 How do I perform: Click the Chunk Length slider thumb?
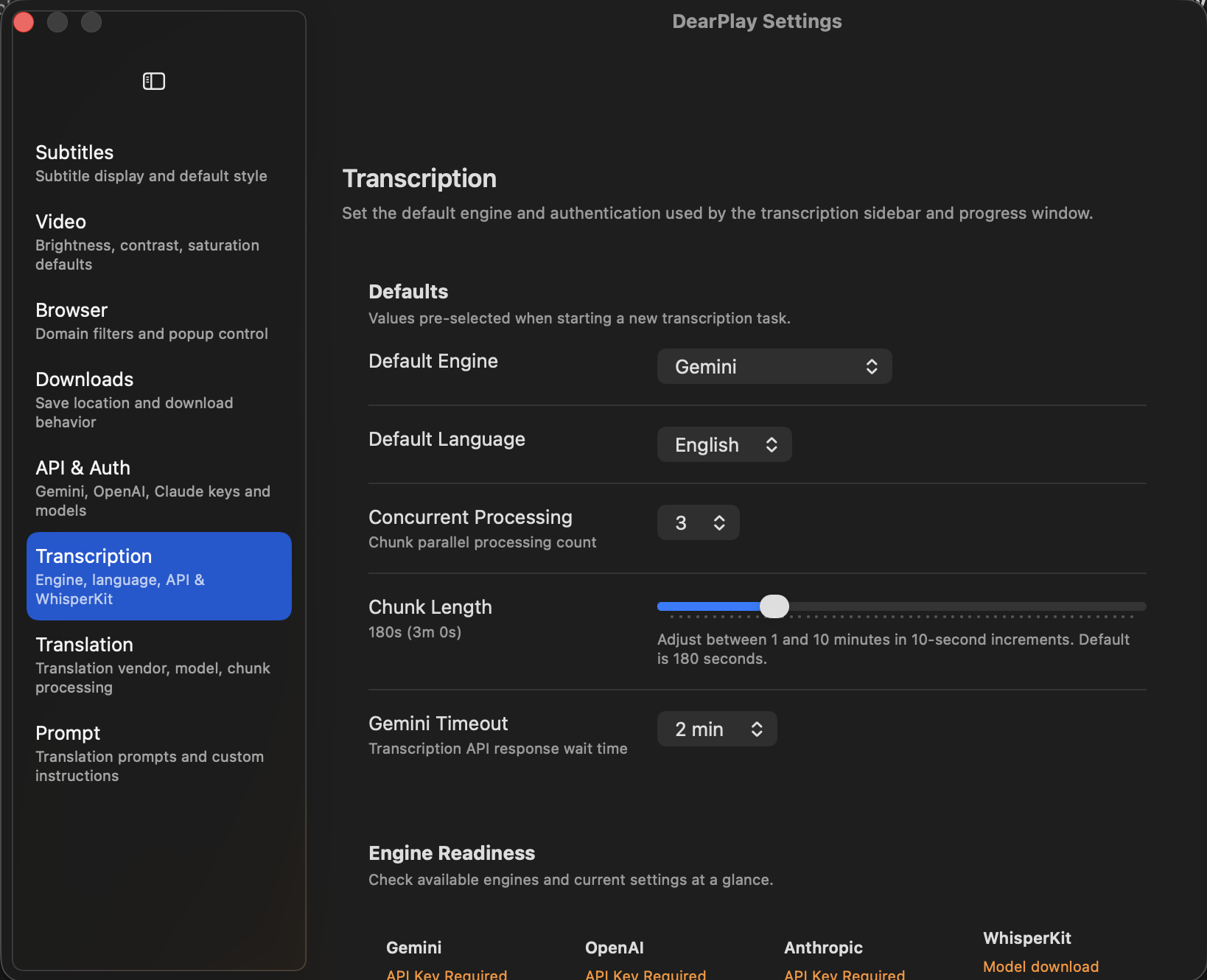[774, 606]
